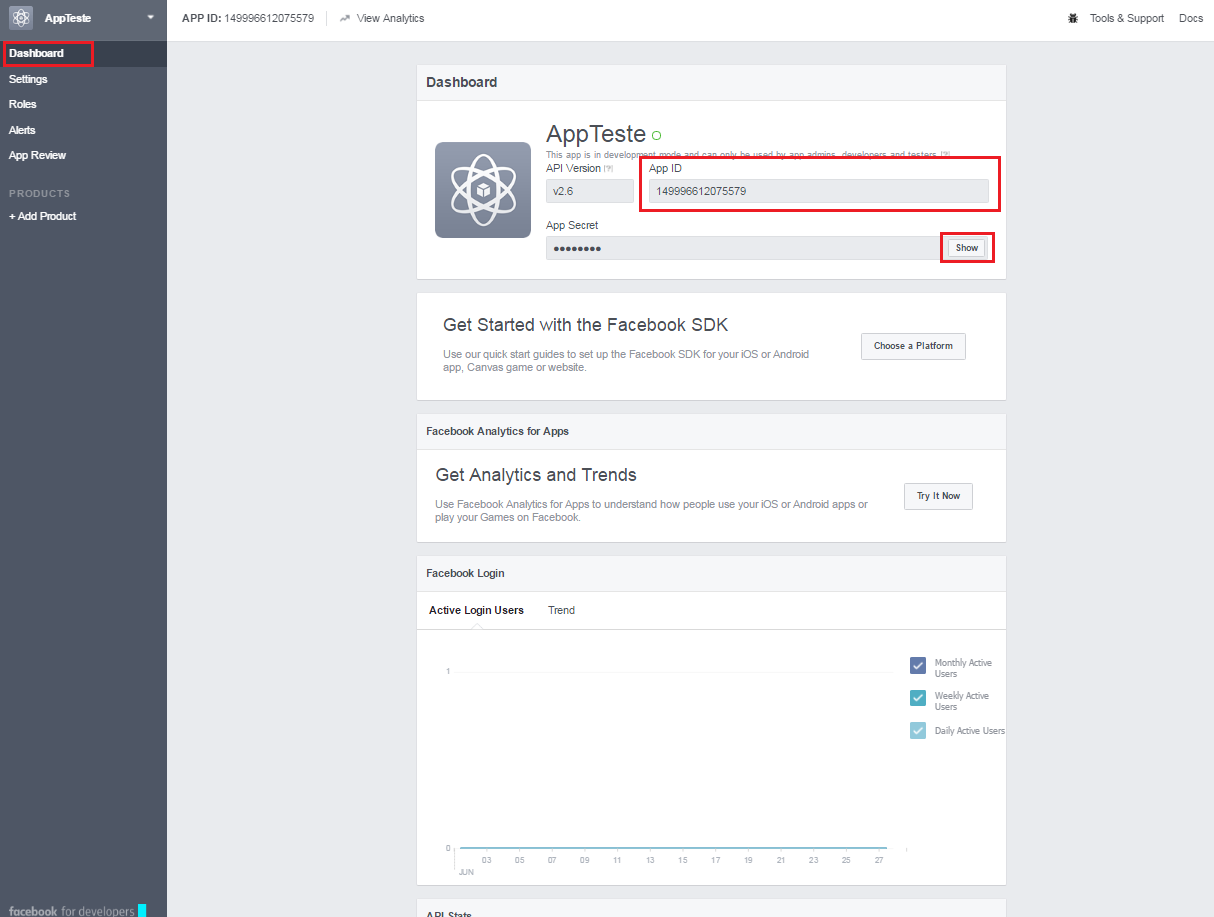Screen dimensions: 1214x917
Task: Switch to the Active Login Users tab
Action: [x=476, y=610]
